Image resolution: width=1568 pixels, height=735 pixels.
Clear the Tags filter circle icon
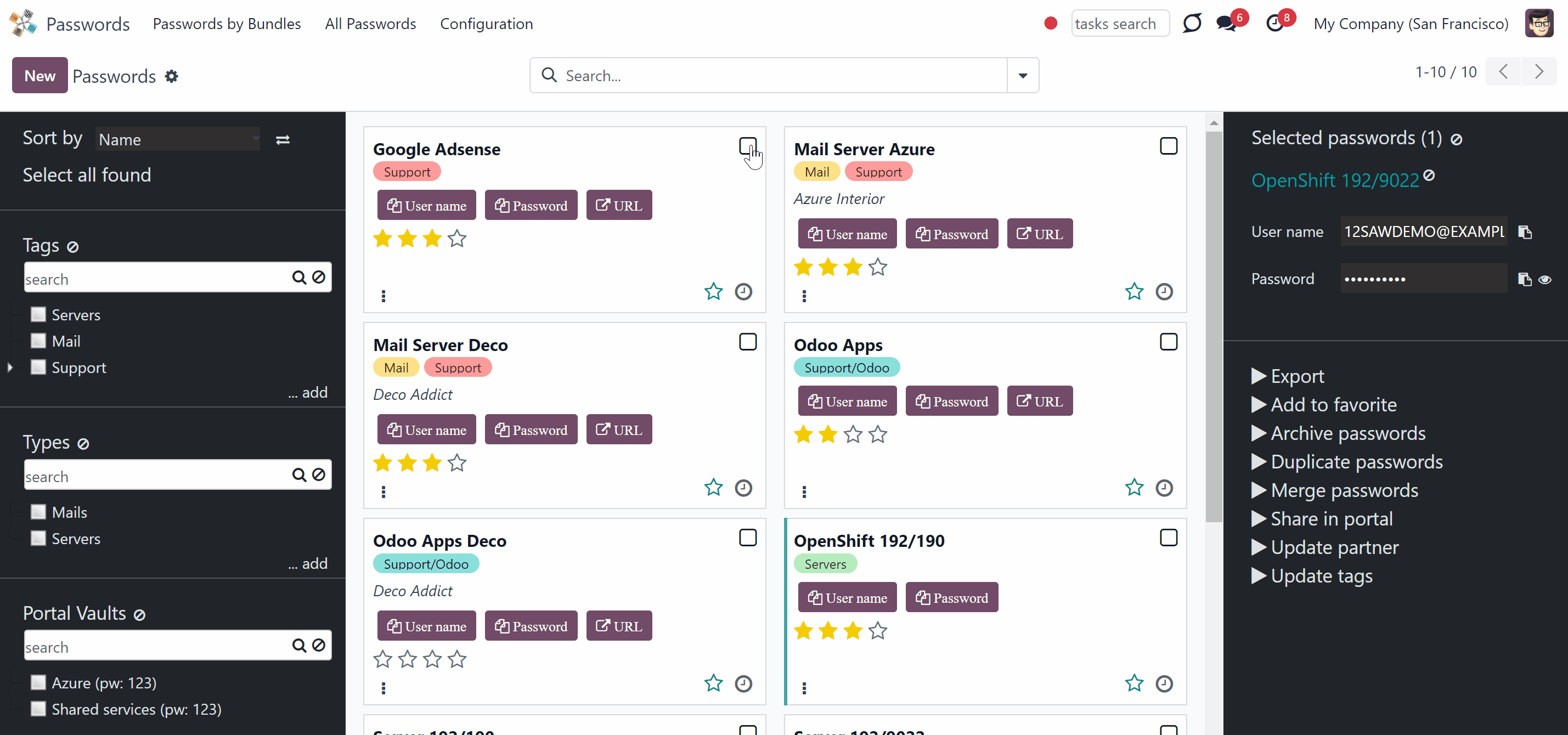click(72, 246)
